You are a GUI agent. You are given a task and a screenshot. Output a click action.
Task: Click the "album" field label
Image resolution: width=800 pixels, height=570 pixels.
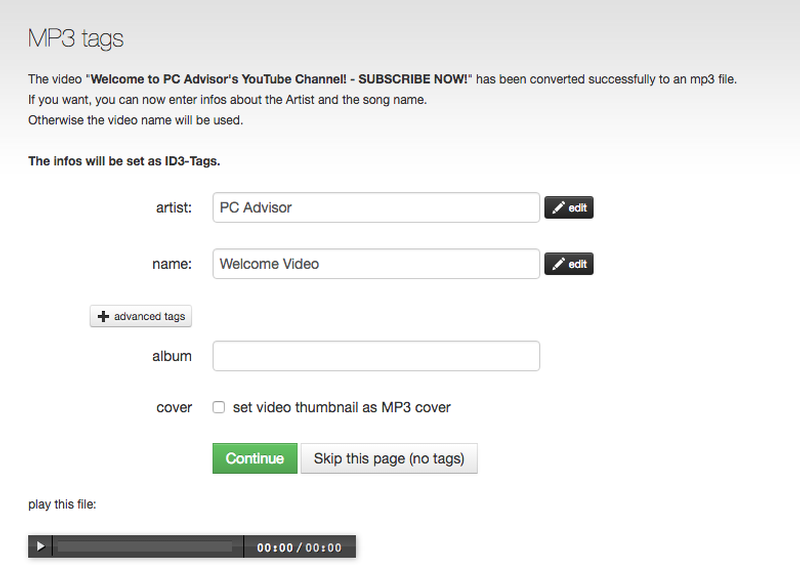click(x=171, y=356)
